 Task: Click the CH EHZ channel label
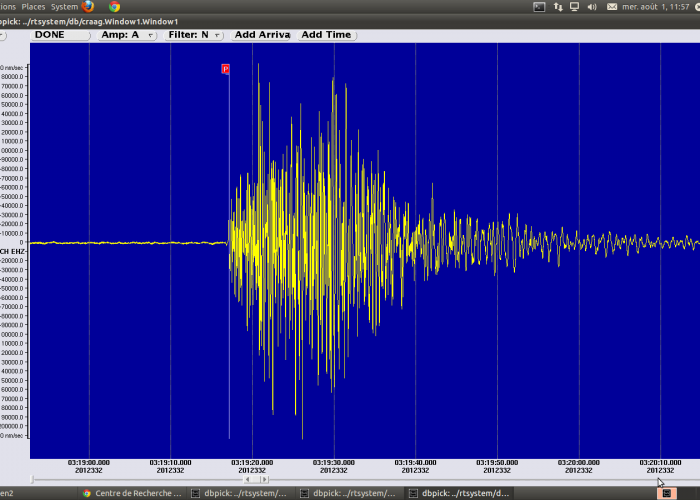(12, 252)
